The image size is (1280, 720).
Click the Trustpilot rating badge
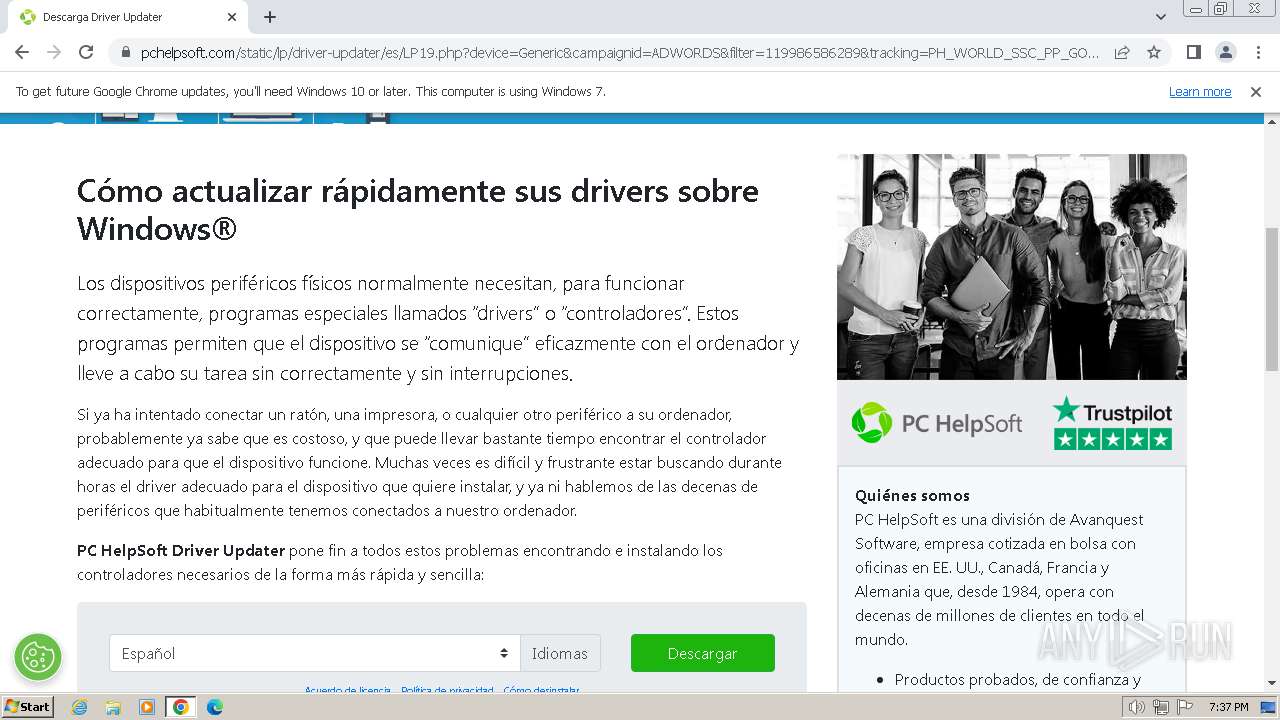1113,423
